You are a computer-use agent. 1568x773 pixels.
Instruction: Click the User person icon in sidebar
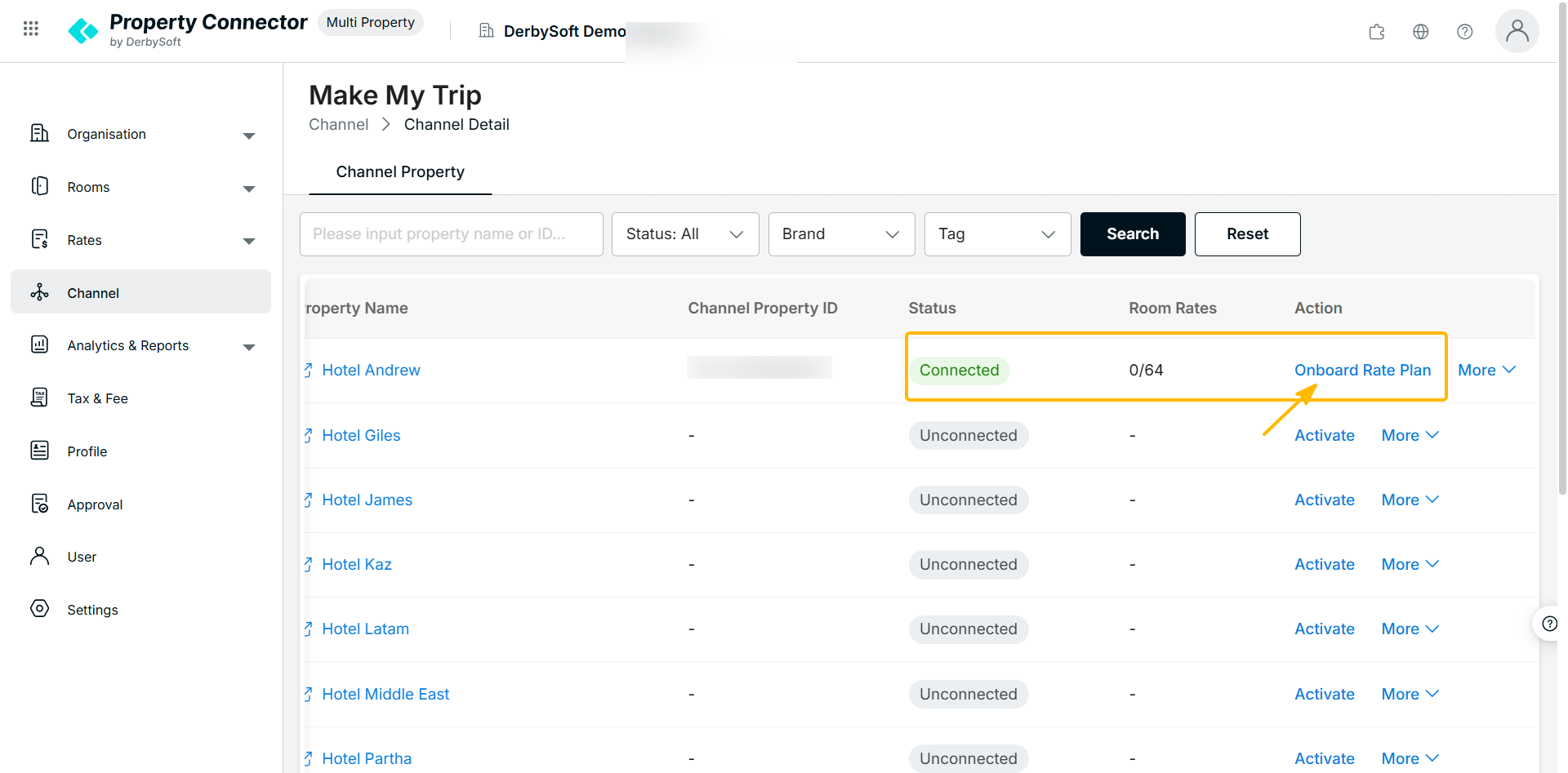pos(39,556)
